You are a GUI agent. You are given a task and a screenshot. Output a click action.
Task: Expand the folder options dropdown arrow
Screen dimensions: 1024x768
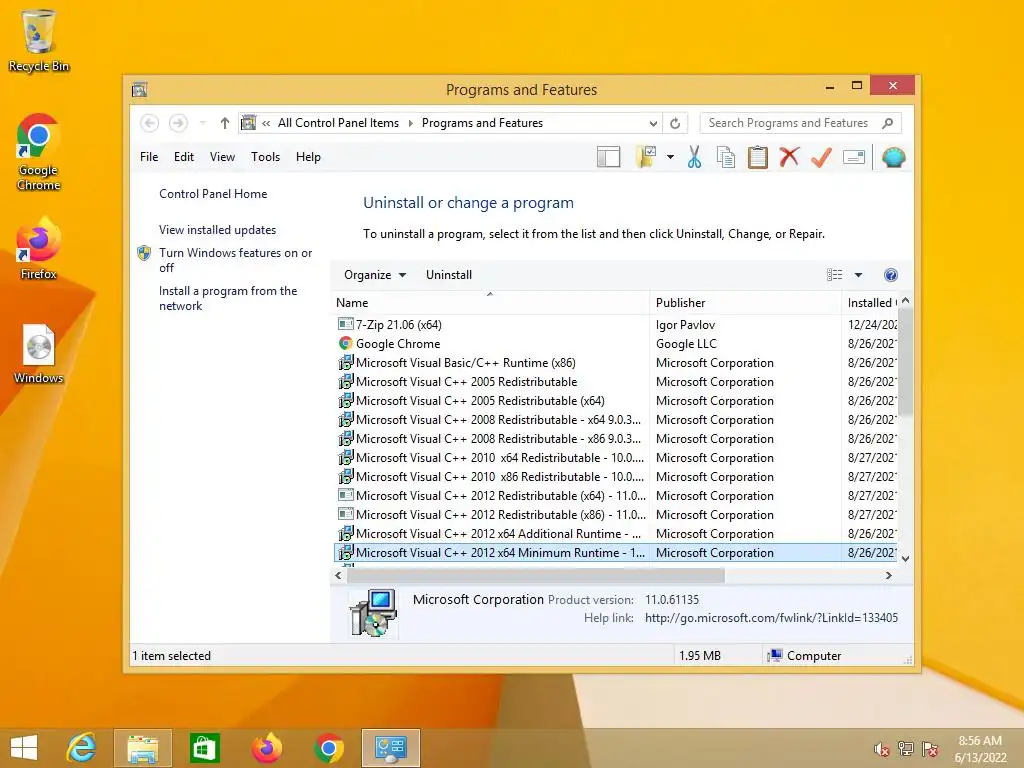coord(670,157)
